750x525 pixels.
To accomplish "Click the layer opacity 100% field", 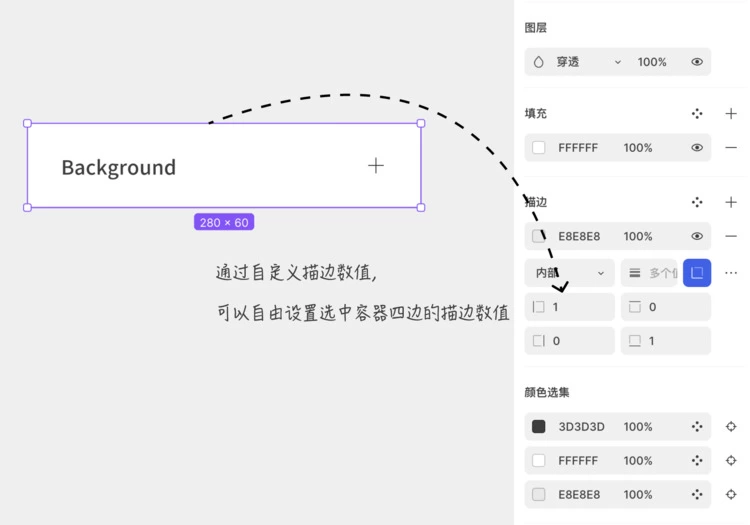I will coord(652,62).
